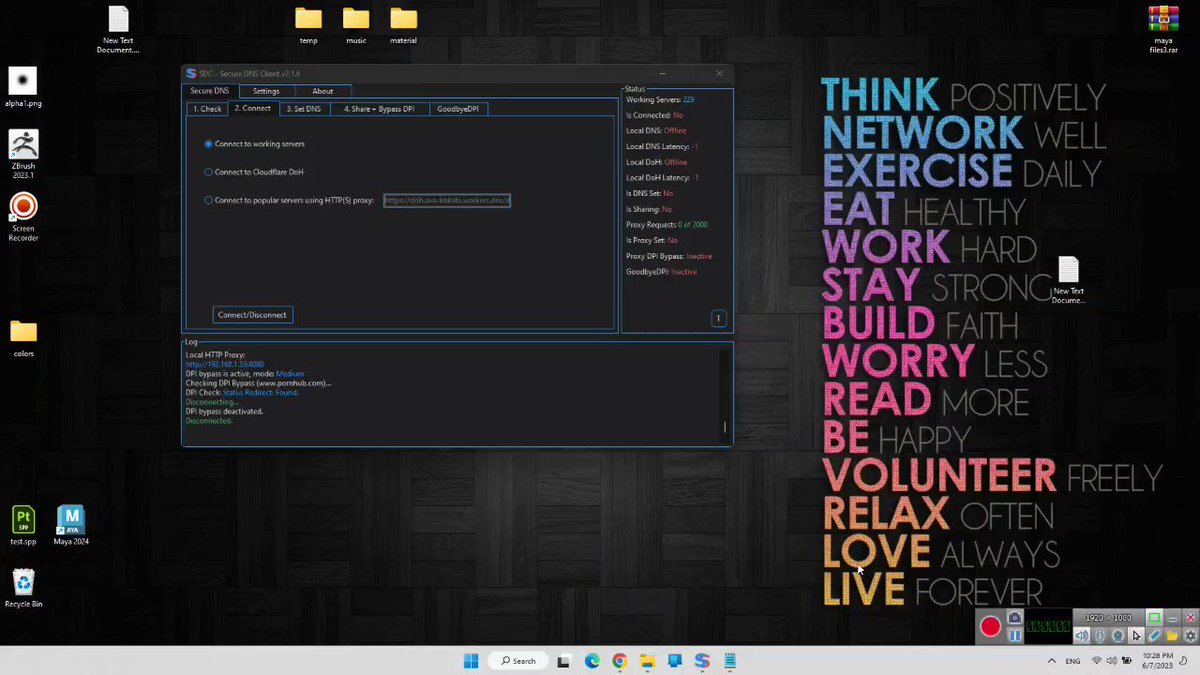Click the Working Servers status line
The height and width of the screenshot is (675, 1200).
pos(660,100)
